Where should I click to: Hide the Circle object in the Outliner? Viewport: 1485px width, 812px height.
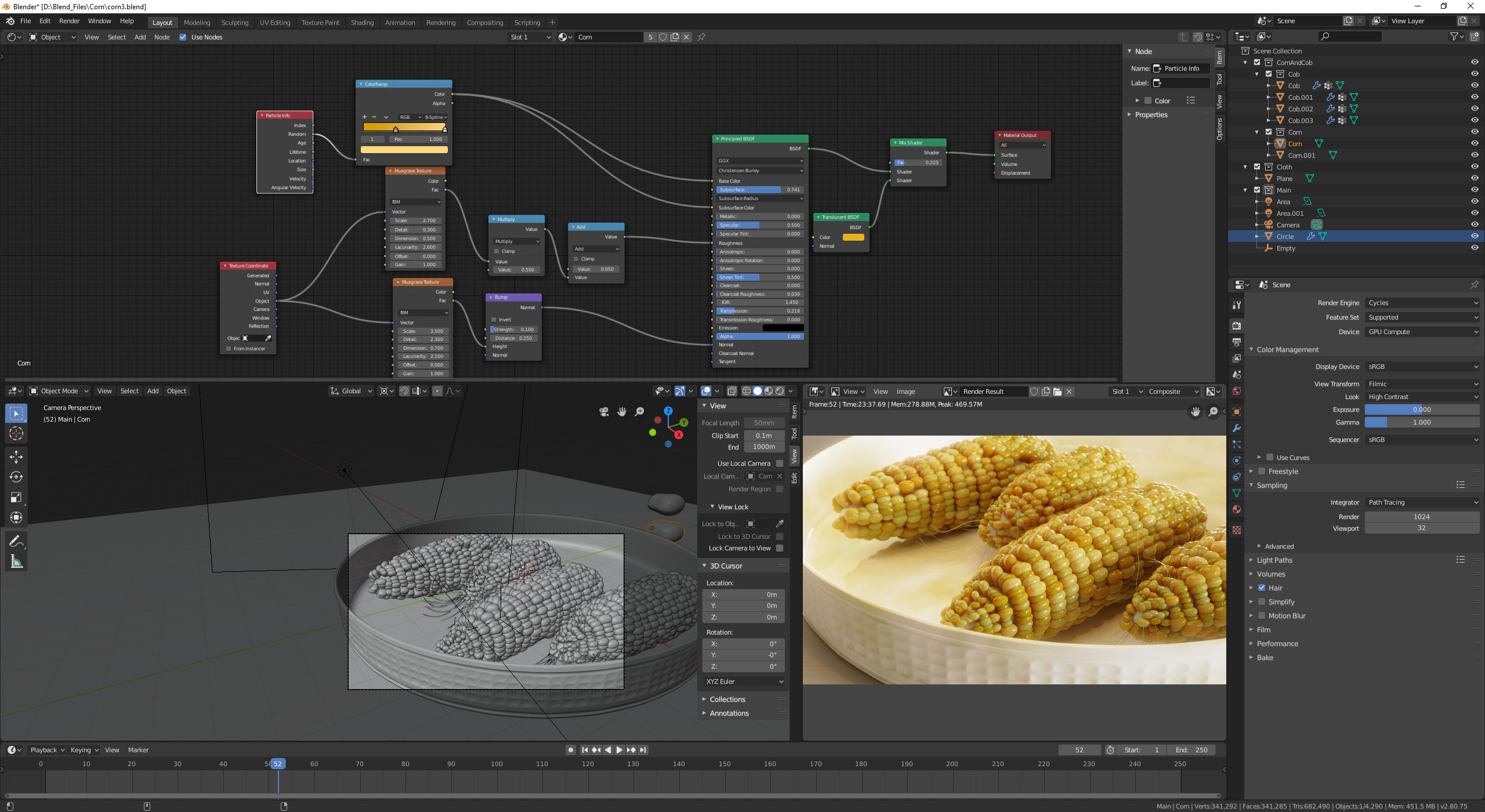click(1475, 236)
